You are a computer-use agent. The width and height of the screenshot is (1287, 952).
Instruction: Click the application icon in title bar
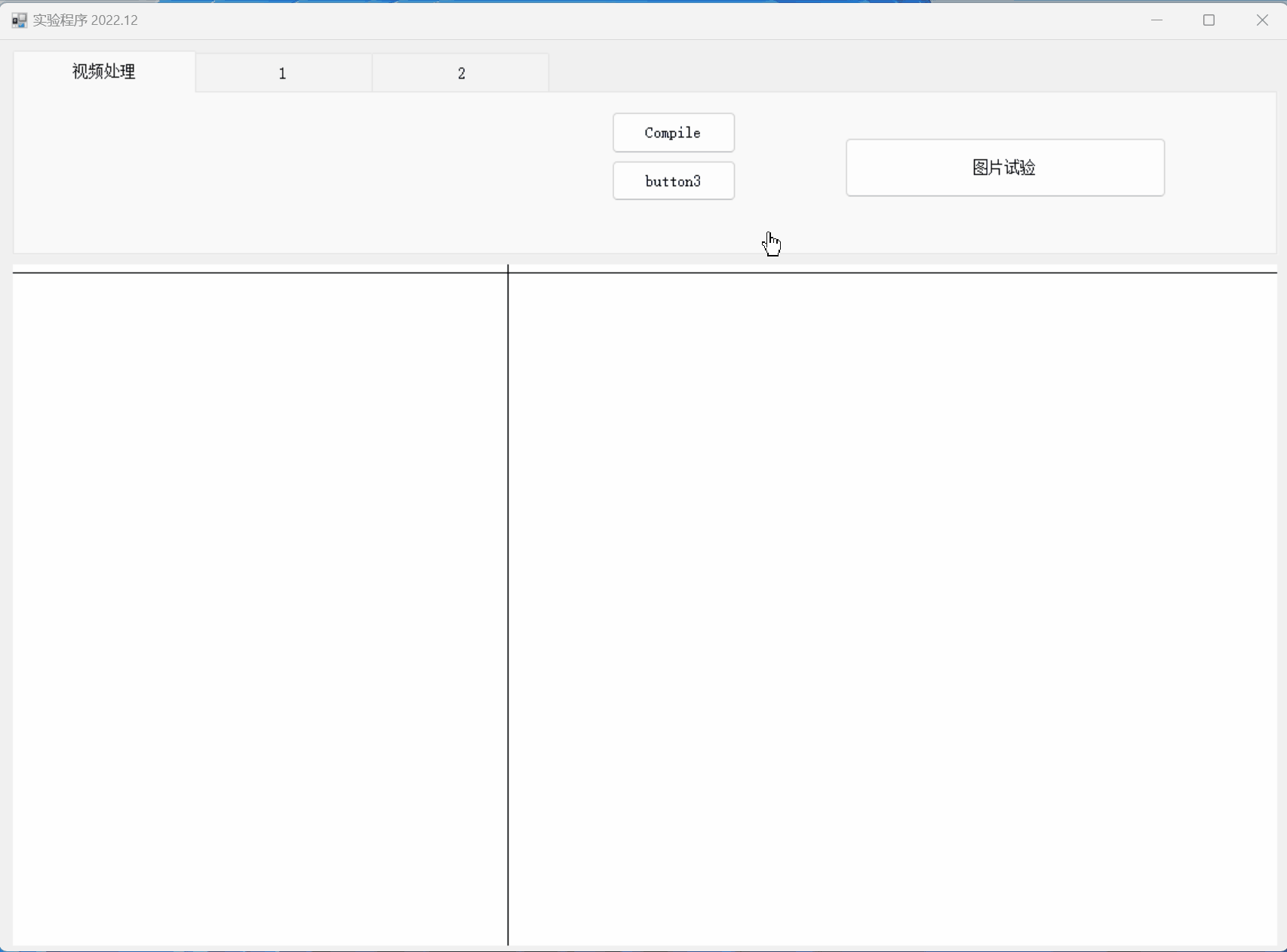tap(20, 20)
